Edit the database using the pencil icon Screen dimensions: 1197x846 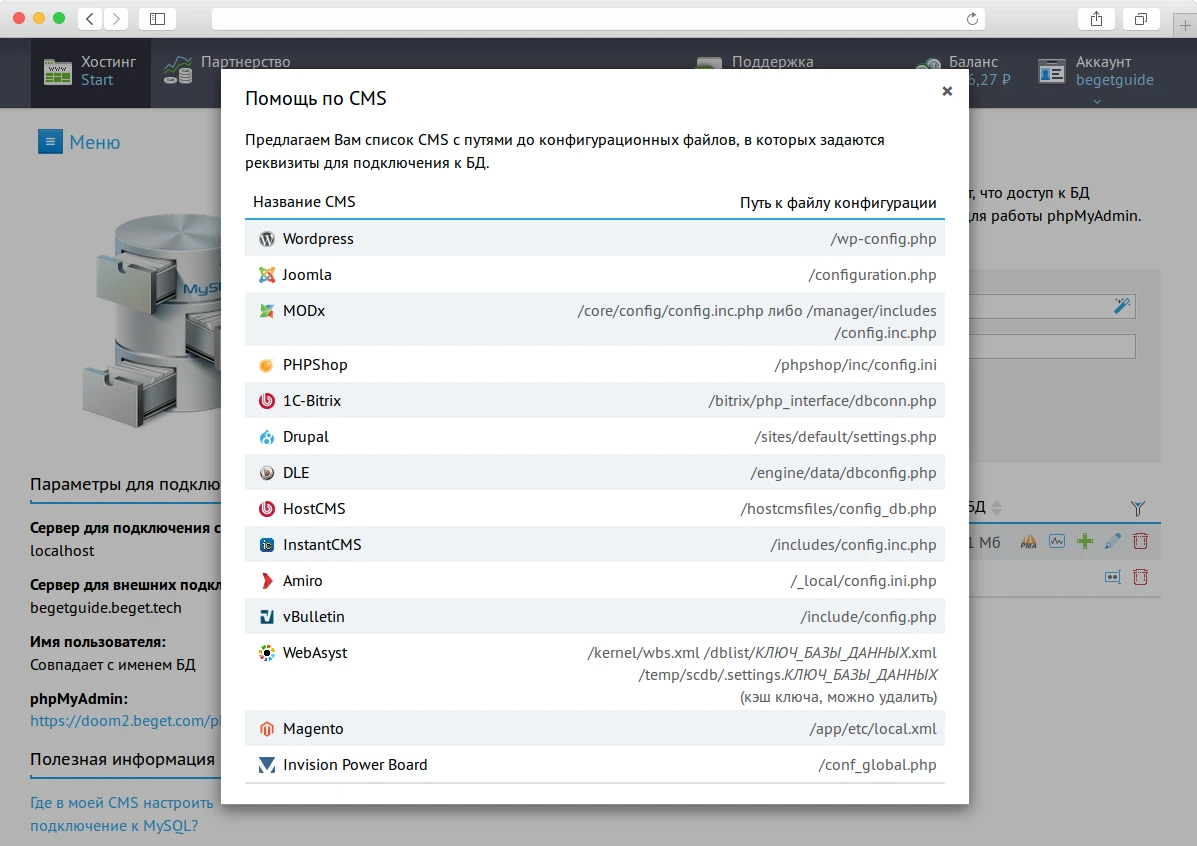(x=1112, y=540)
